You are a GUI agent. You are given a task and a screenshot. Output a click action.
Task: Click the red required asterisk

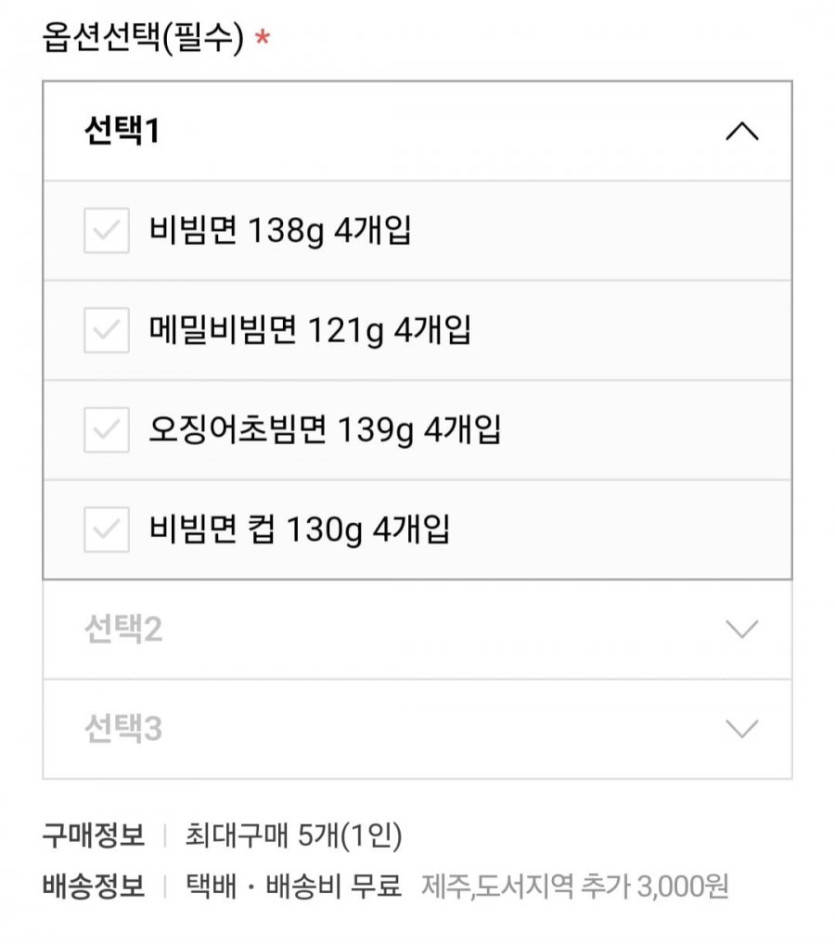(263, 42)
